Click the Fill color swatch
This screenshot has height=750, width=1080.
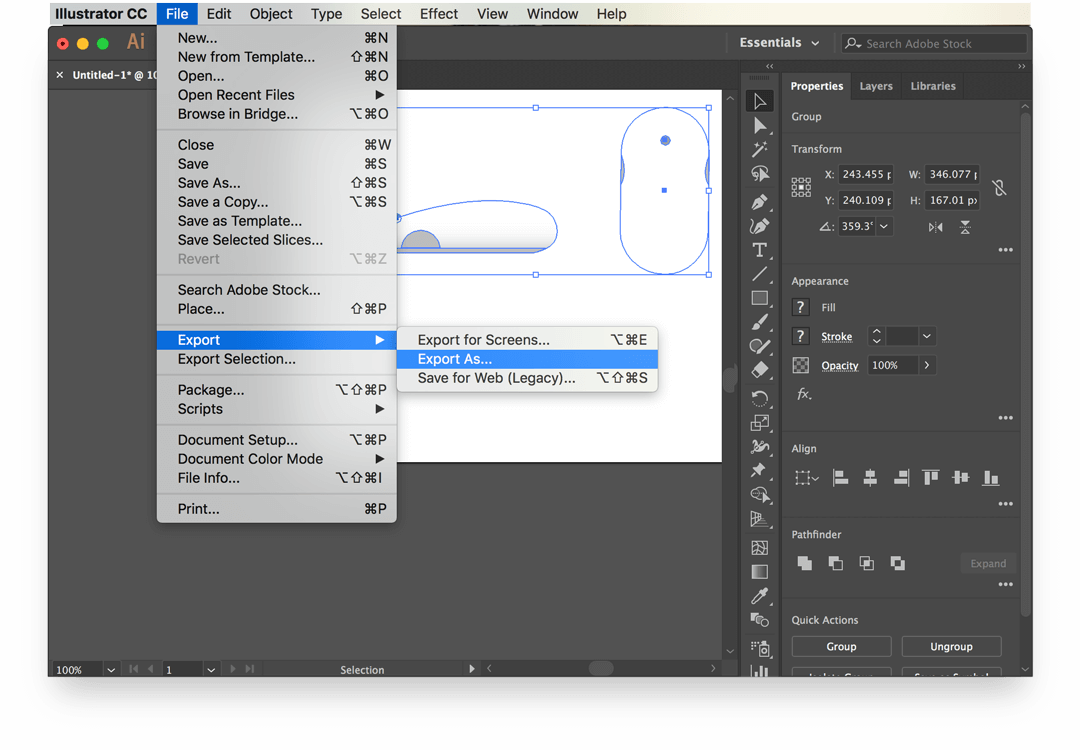point(800,307)
